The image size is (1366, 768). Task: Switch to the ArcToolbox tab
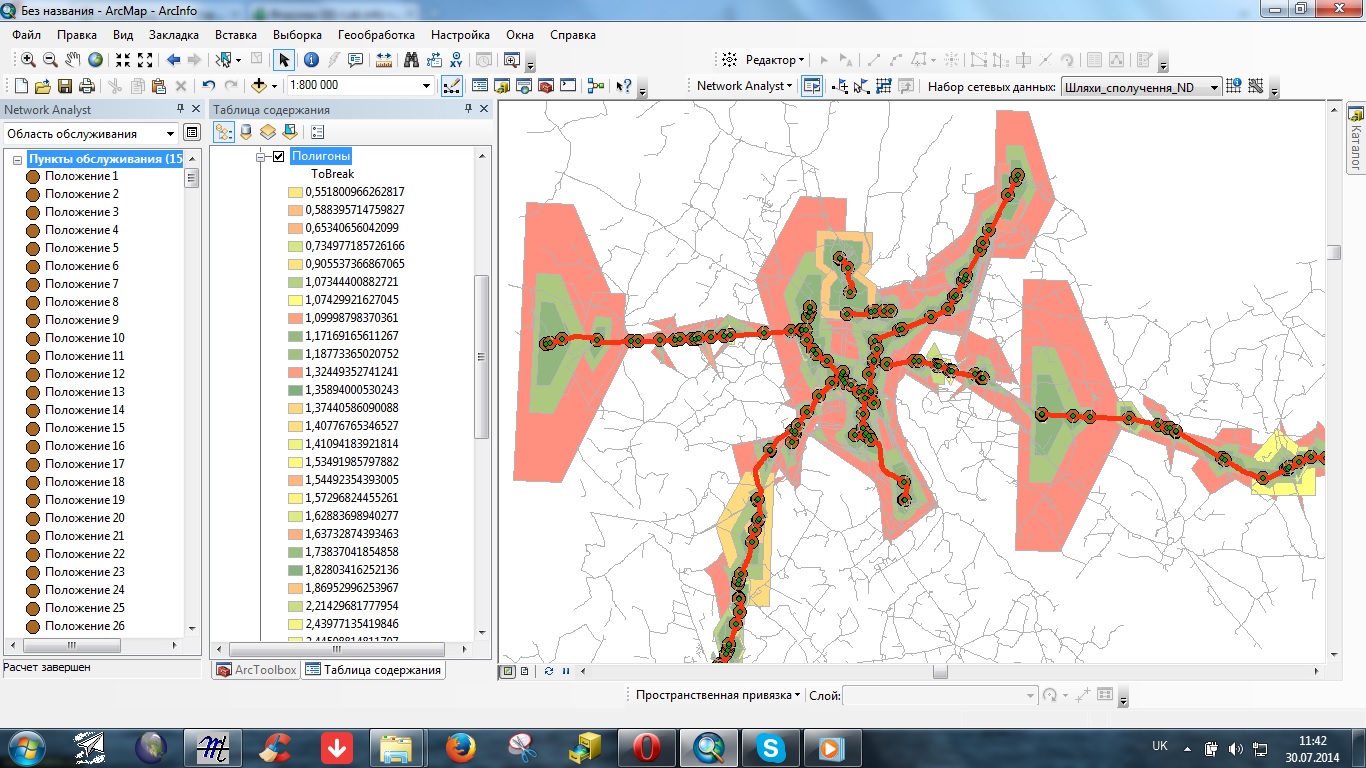click(256, 670)
